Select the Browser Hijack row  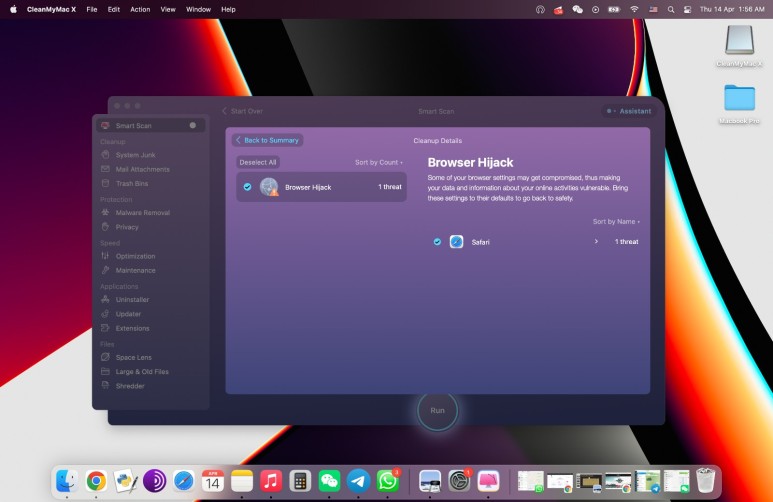pyautogui.click(x=321, y=187)
